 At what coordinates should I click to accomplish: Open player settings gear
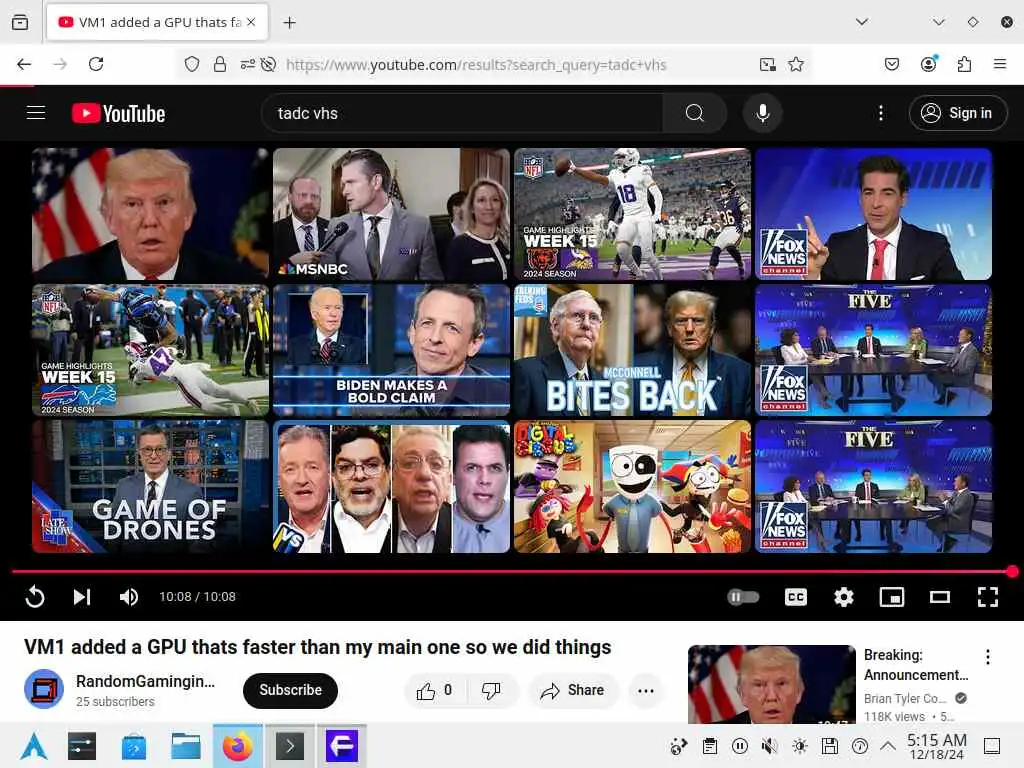[x=844, y=596]
